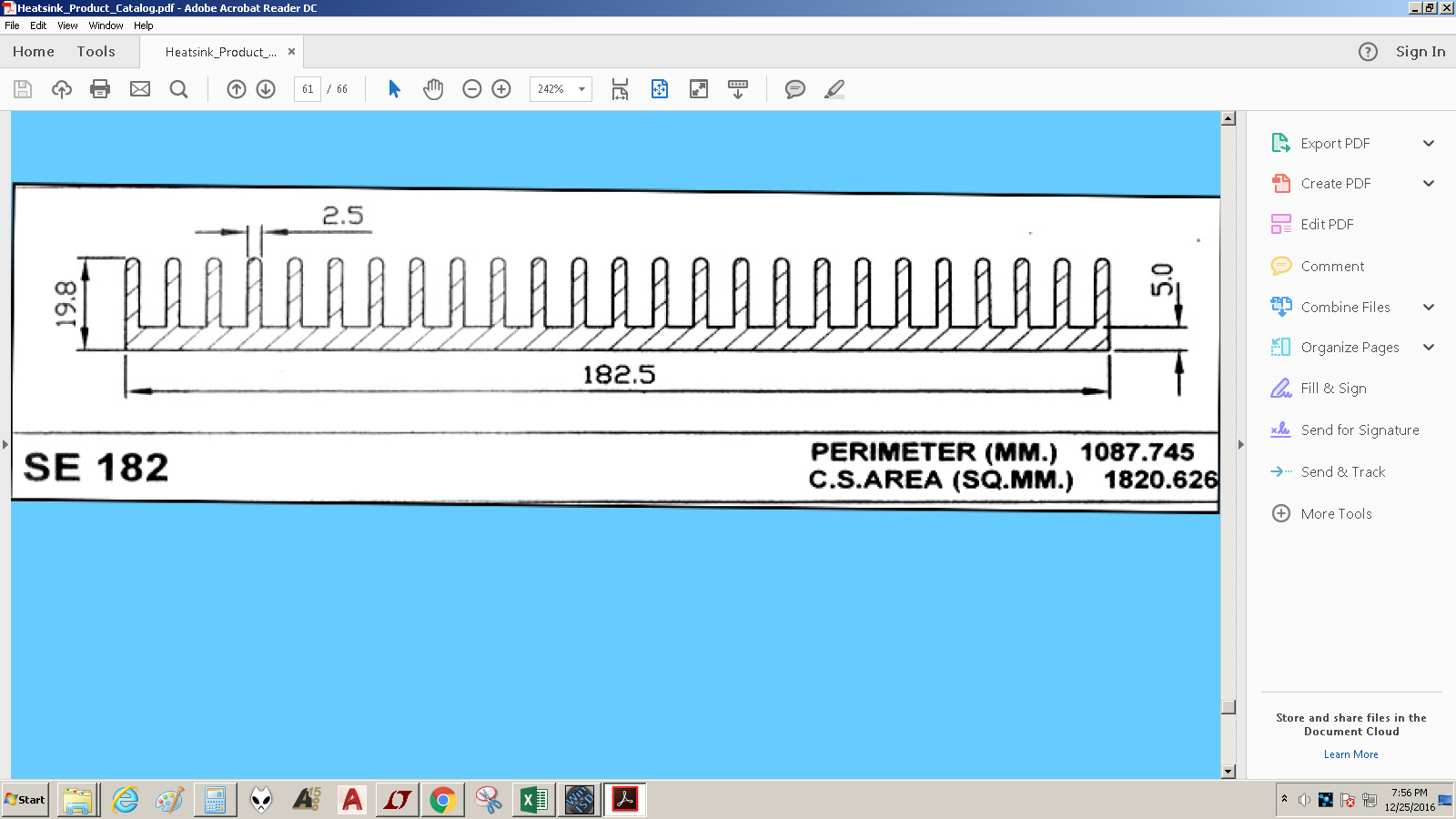Expand the Create PDF chevron
Viewport: 1456px width, 819px height.
point(1429,184)
